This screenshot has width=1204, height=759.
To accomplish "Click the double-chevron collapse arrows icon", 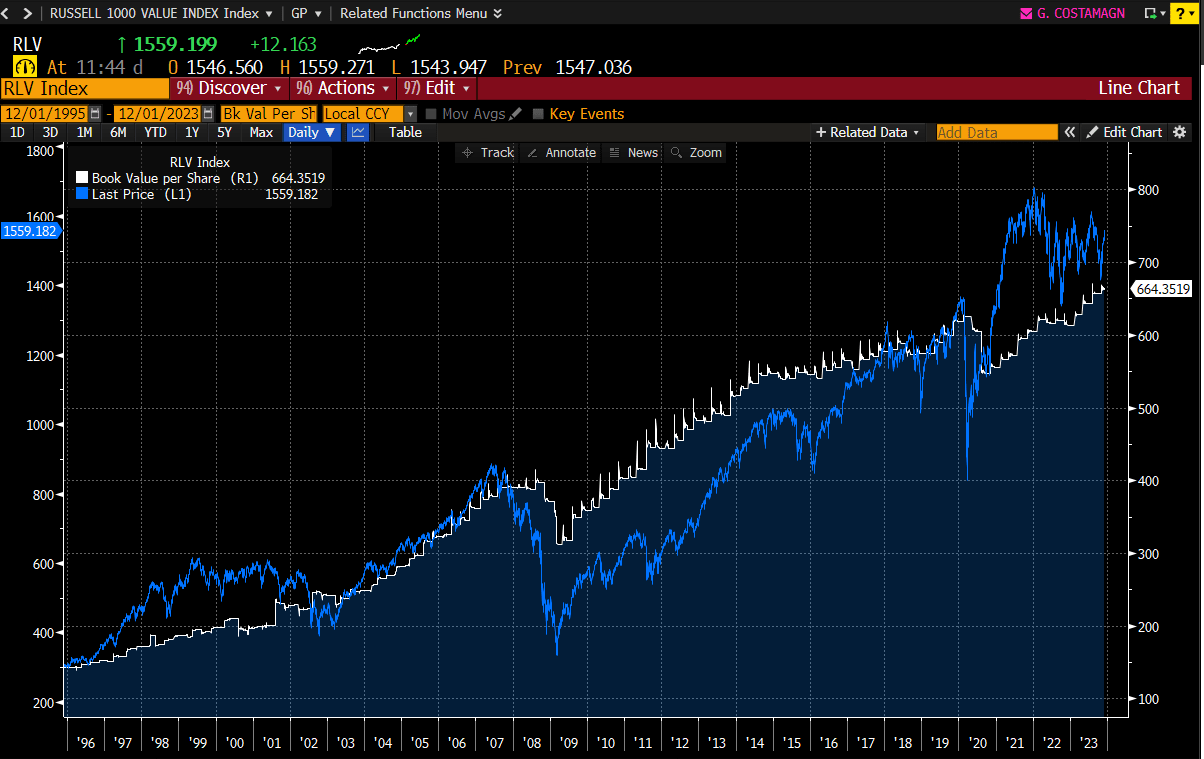I will 1069,132.
